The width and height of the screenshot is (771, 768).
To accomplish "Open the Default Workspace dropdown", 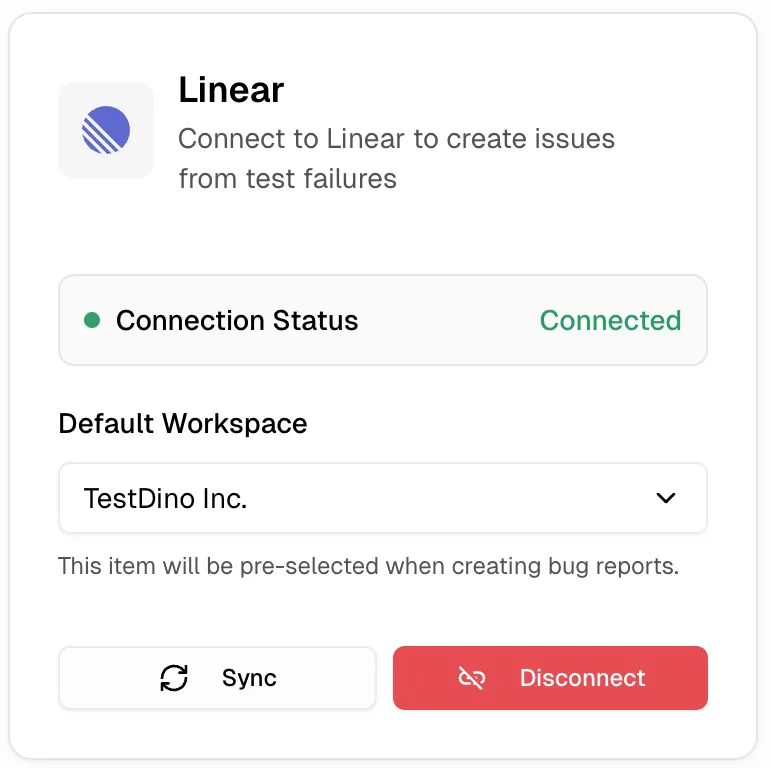I will coord(383,498).
